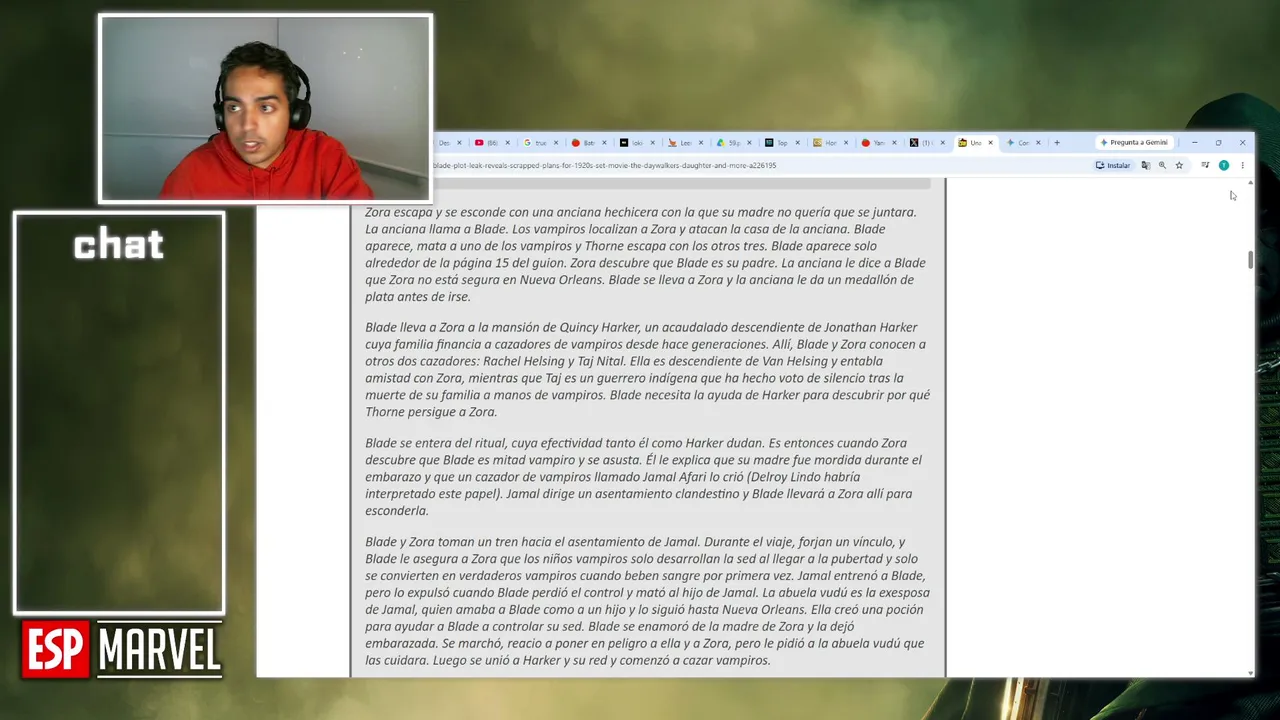
Task: Close the X (1) tab
Action: 943,142
